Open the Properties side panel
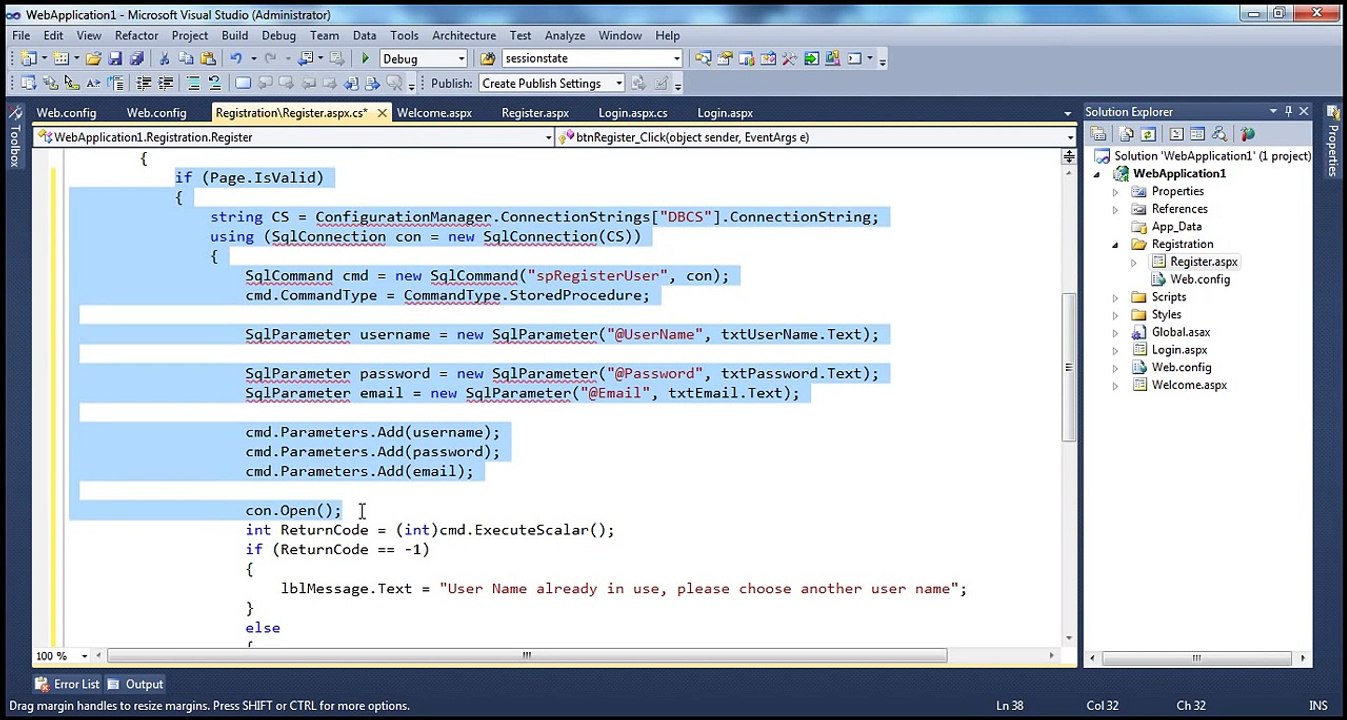This screenshot has height=720, width=1347. coord(1332,140)
